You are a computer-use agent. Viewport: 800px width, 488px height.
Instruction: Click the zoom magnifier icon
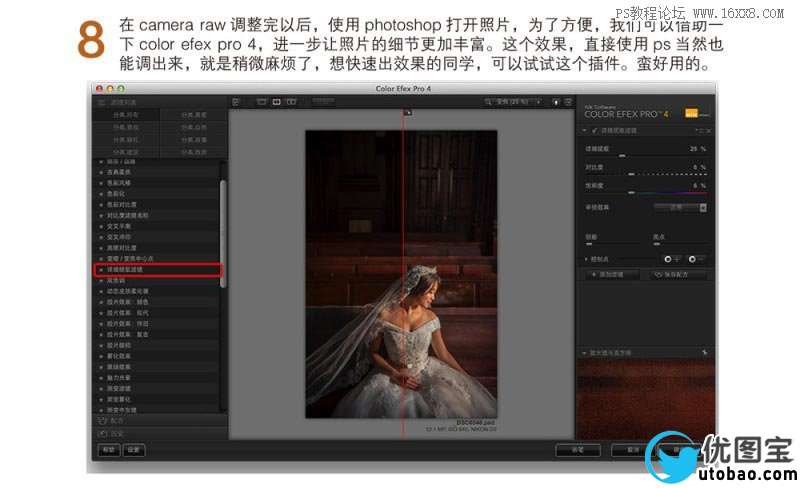pos(488,102)
